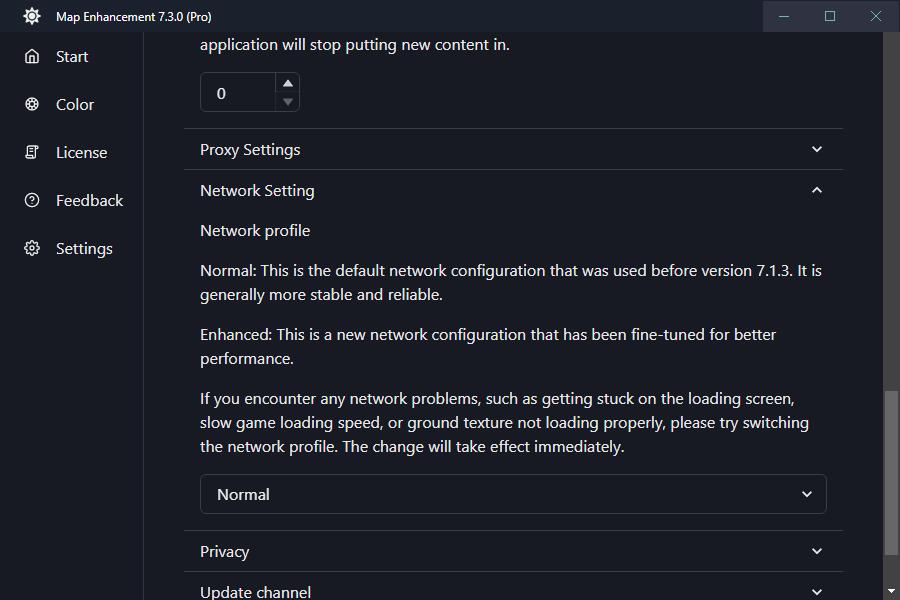This screenshot has width=900, height=600.
Task: Increment the counter using the up arrow
Action: coord(288,81)
